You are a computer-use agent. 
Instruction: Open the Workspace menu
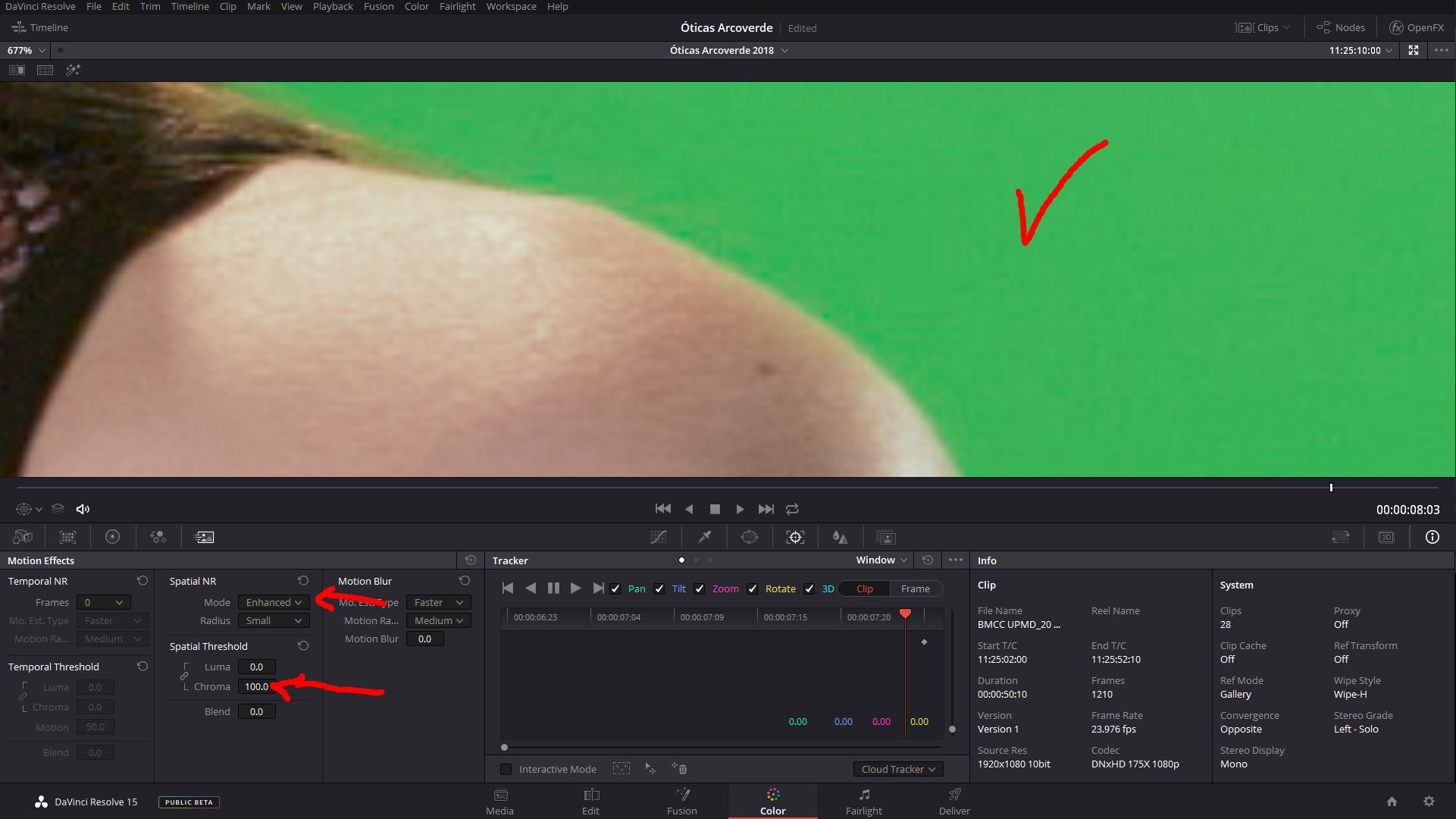coord(511,6)
